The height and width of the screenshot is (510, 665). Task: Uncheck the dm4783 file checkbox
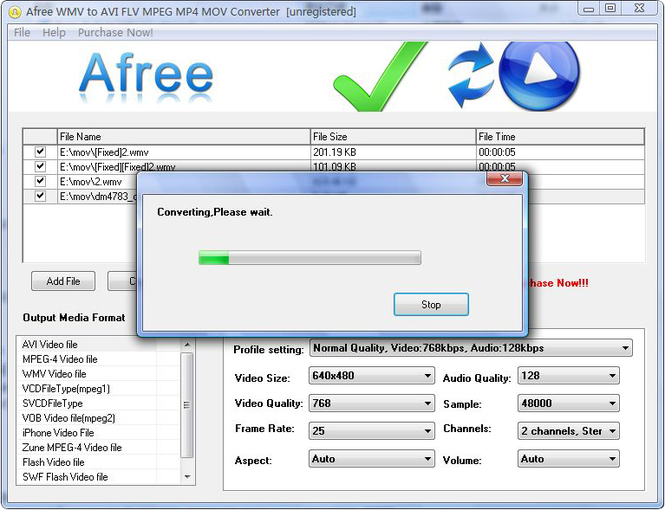click(x=40, y=196)
